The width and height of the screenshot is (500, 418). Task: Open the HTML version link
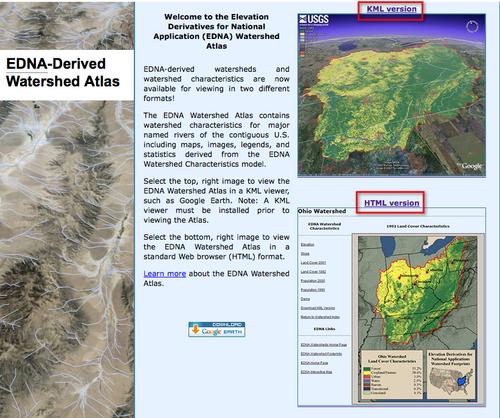click(x=391, y=203)
